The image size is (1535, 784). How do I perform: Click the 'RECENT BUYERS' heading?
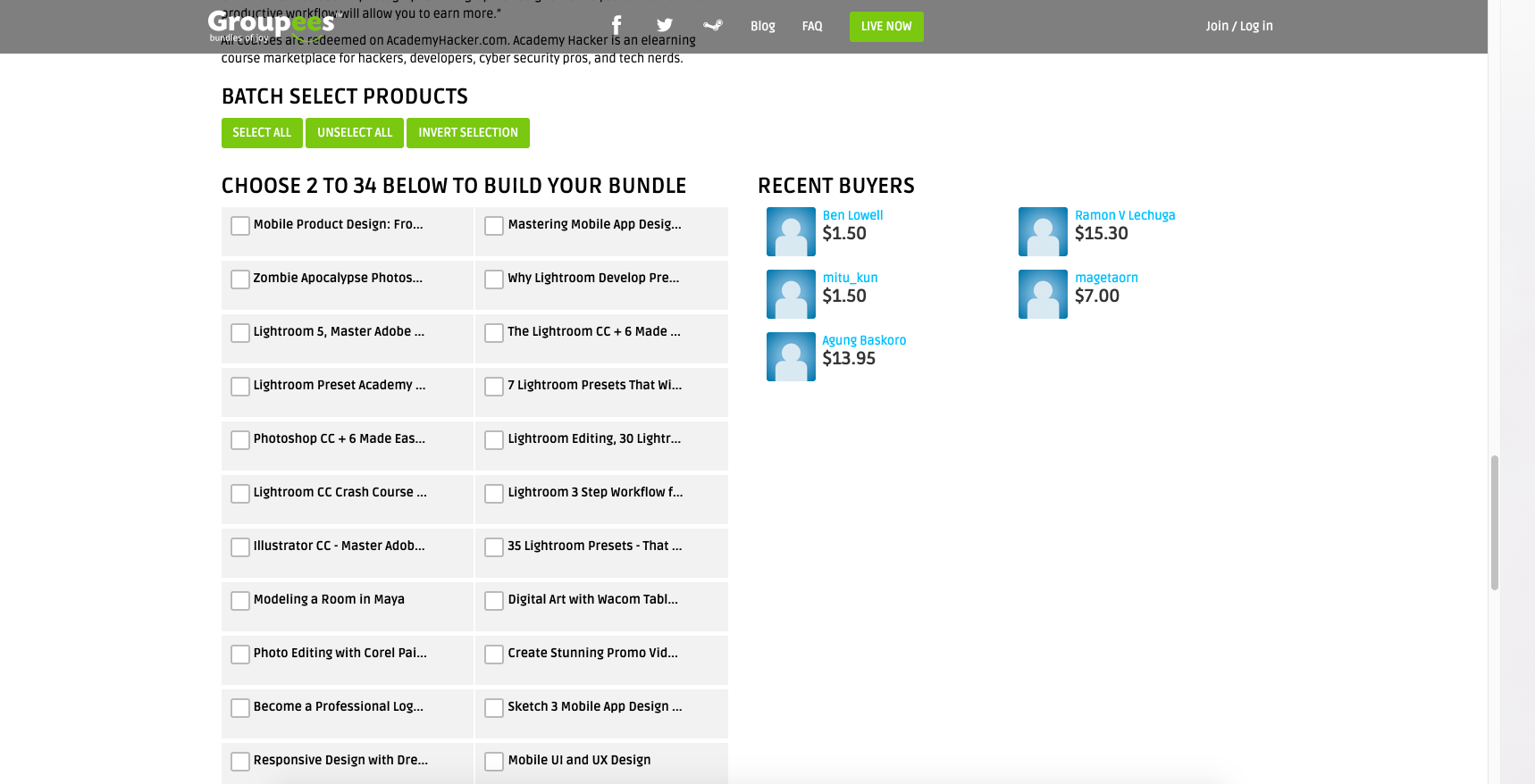click(x=836, y=186)
